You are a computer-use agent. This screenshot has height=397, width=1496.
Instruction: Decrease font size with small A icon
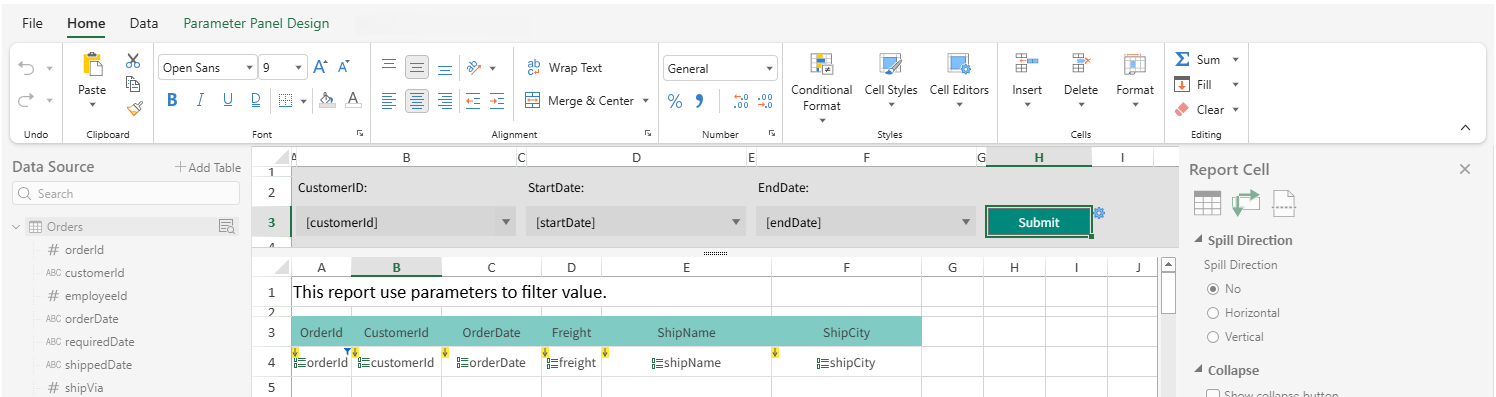click(x=344, y=67)
